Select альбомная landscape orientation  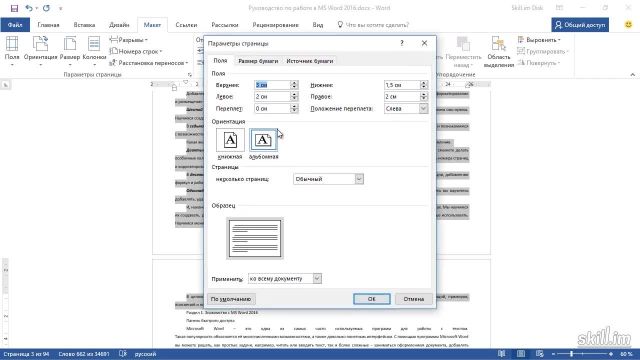(263, 144)
